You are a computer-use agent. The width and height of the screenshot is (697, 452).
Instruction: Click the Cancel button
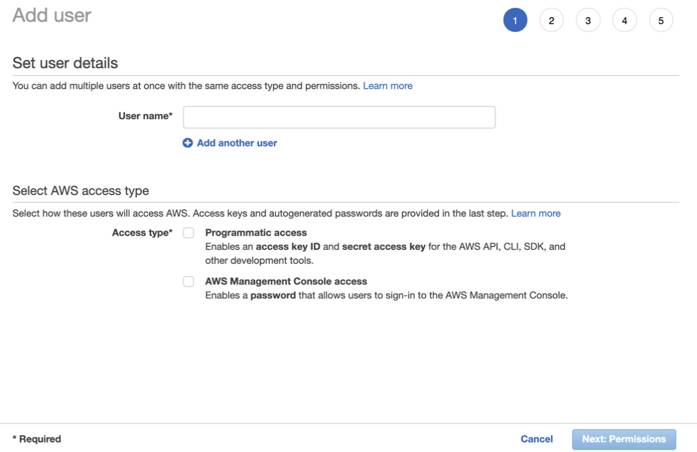tap(537, 439)
